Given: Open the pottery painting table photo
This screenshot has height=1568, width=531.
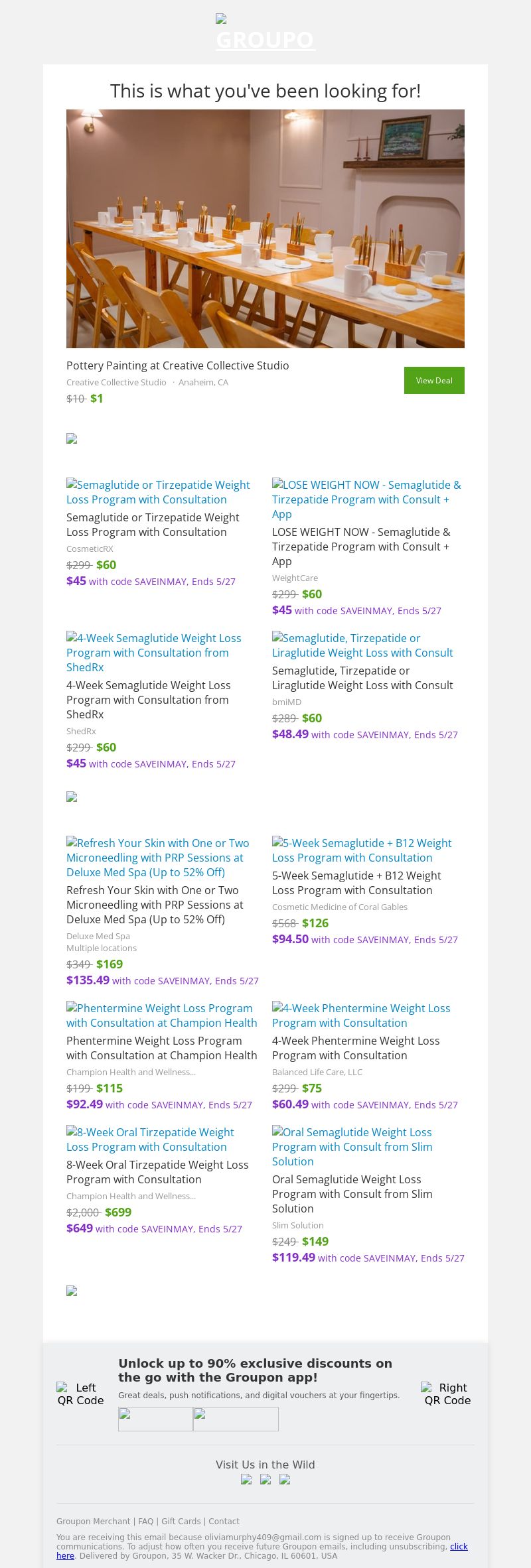Looking at the screenshot, I should click(265, 229).
